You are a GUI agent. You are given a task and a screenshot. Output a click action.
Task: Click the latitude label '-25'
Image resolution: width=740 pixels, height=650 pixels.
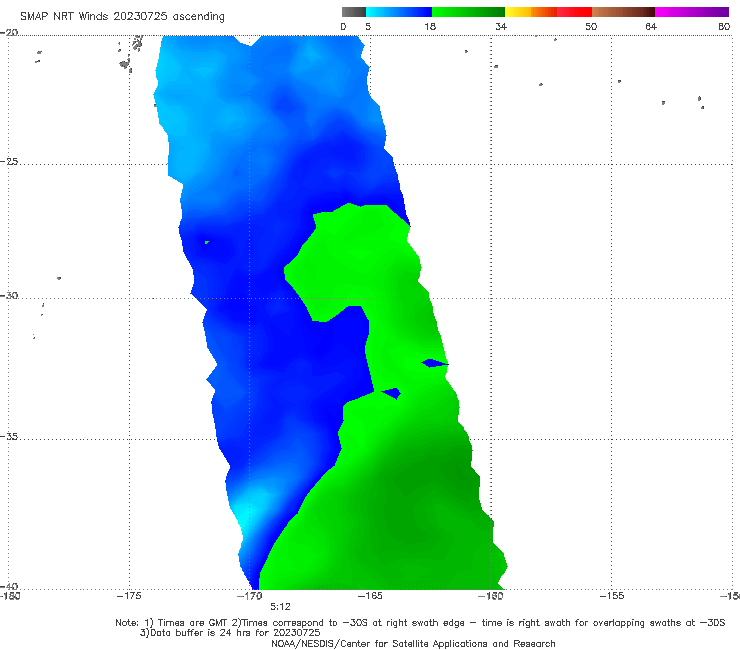coord(9,161)
